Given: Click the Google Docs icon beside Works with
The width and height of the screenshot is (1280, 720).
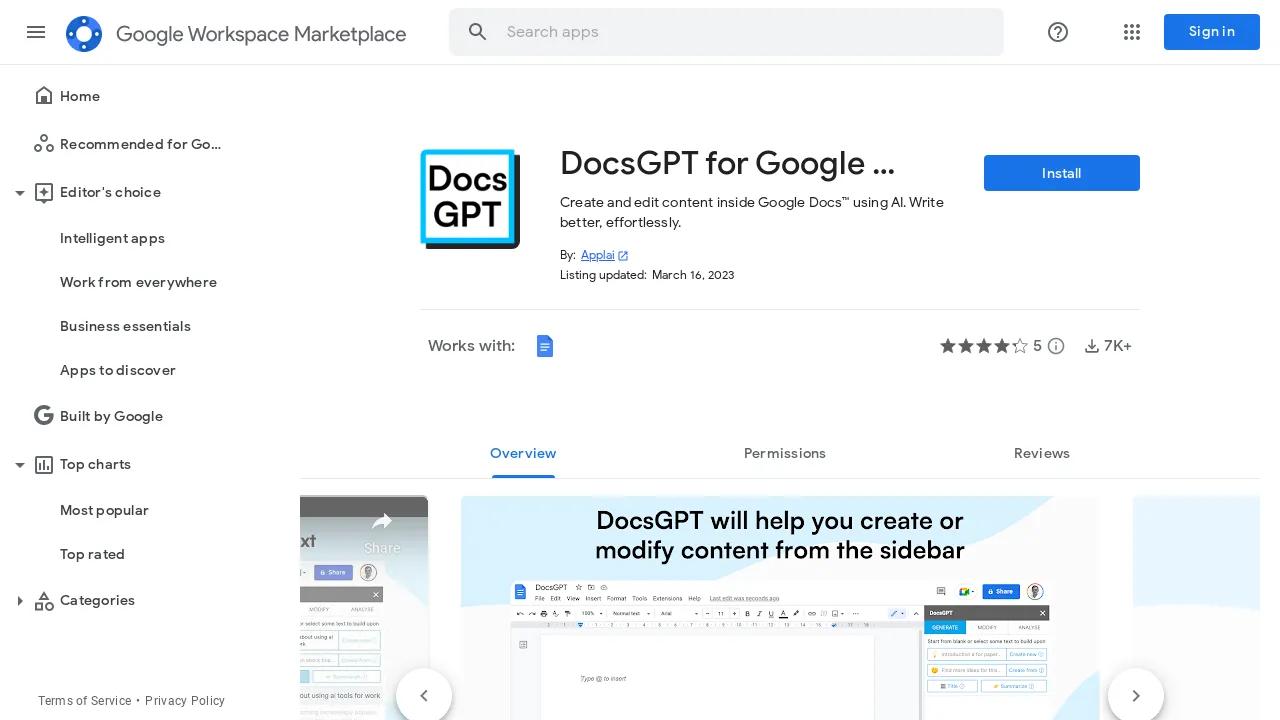Looking at the screenshot, I should 545,346.
